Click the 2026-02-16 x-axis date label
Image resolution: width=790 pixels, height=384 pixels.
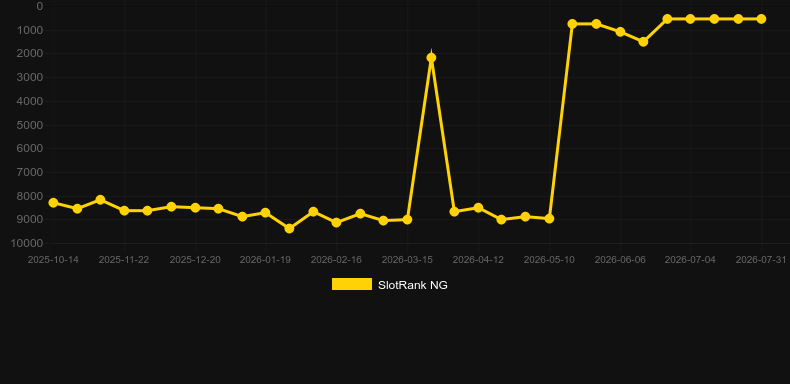pyautogui.click(x=336, y=260)
